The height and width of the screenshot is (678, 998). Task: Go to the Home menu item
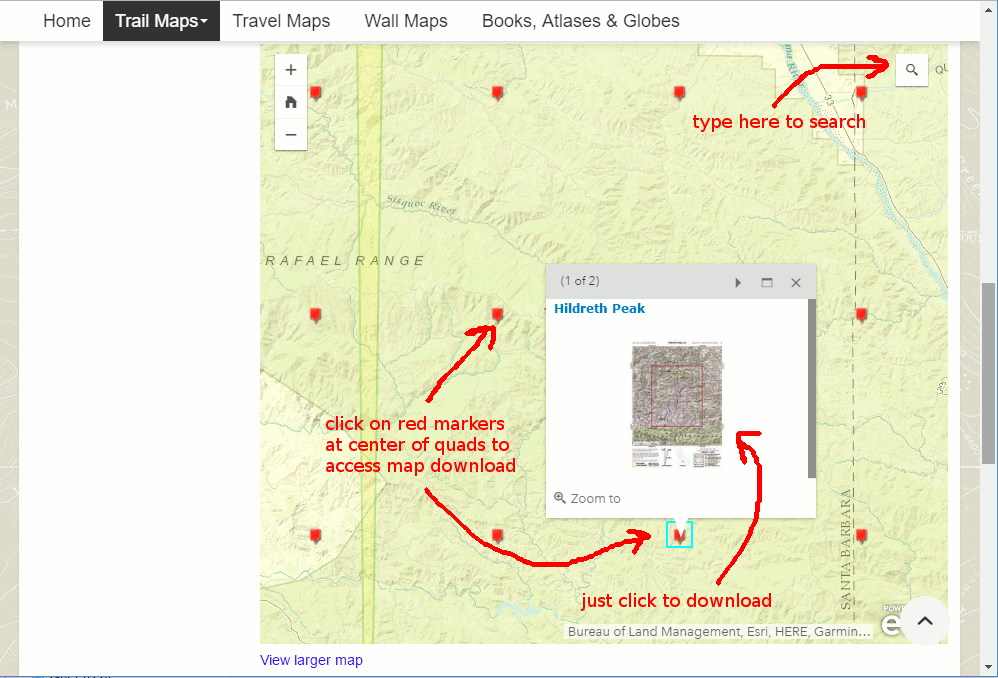(x=66, y=20)
